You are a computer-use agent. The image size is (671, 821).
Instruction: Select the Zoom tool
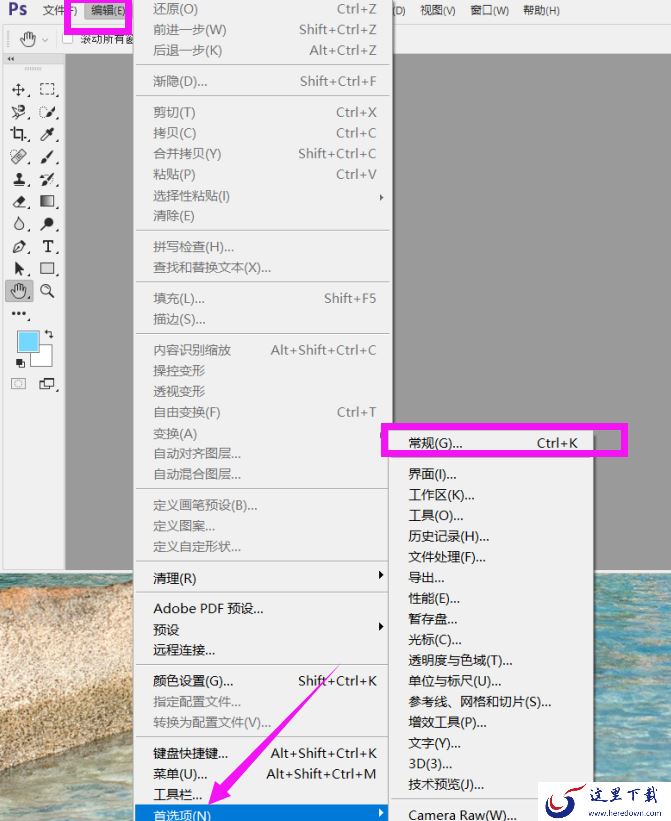47,291
